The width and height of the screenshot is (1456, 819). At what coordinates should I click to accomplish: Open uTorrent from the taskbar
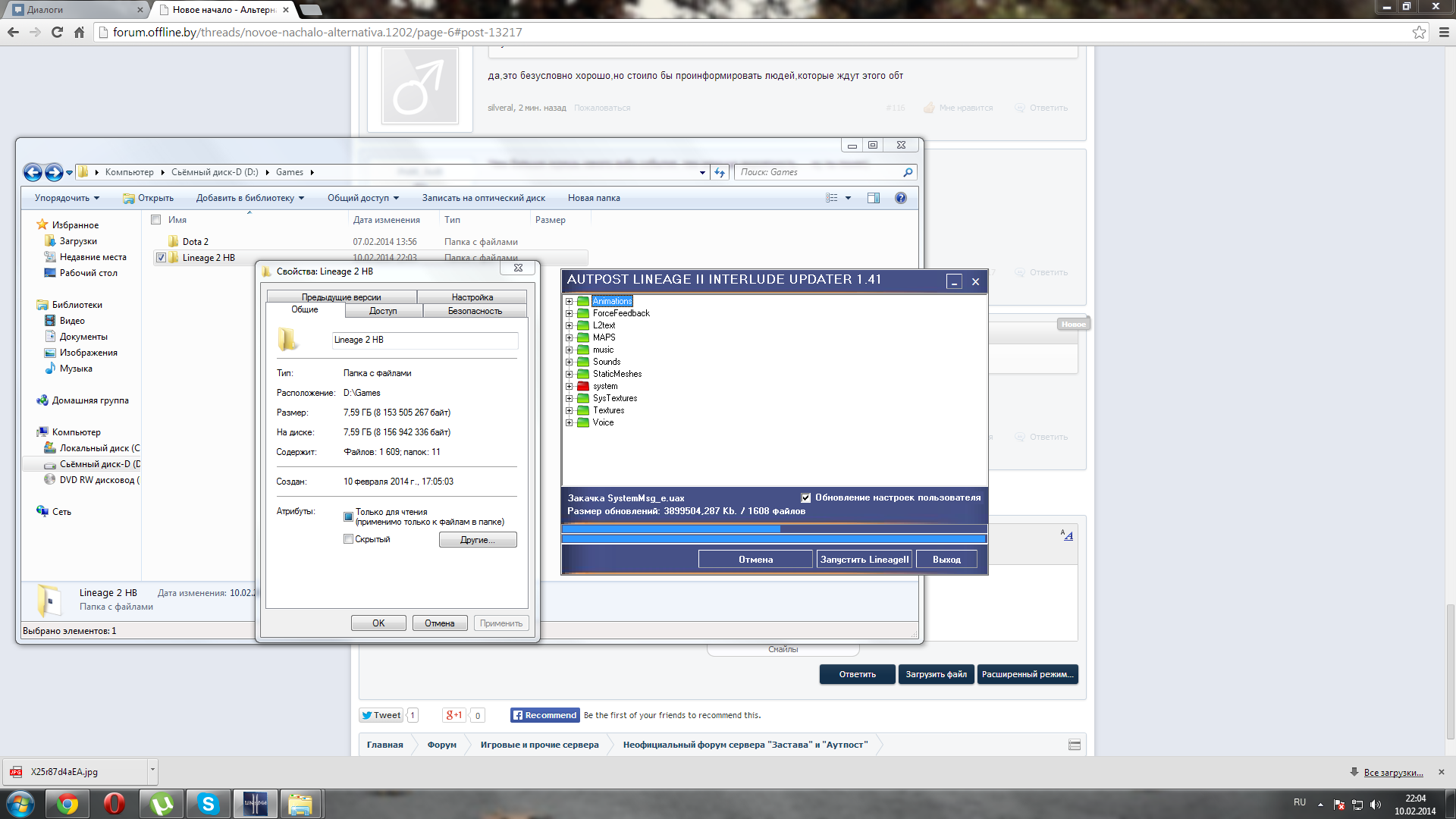tap(162, 804)
